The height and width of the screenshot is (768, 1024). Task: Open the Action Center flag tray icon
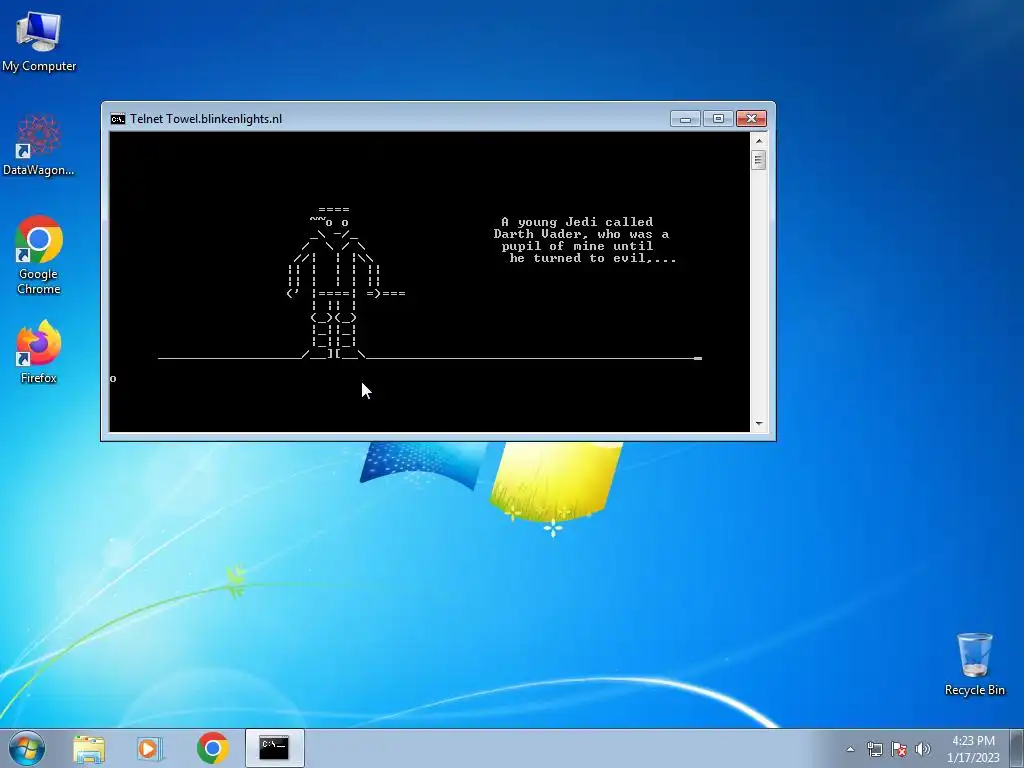coord(899,749)
